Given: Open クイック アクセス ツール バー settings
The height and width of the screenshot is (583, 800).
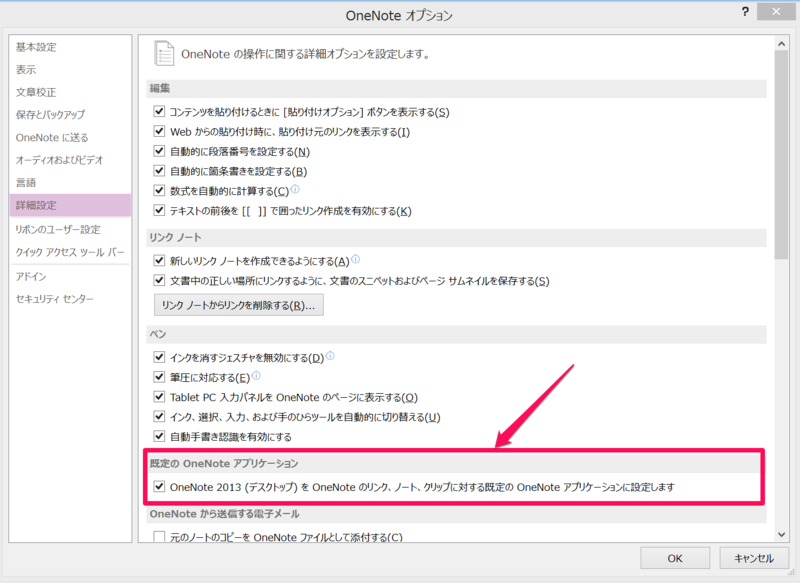Looking at the screenshot, I should (70, 252).
